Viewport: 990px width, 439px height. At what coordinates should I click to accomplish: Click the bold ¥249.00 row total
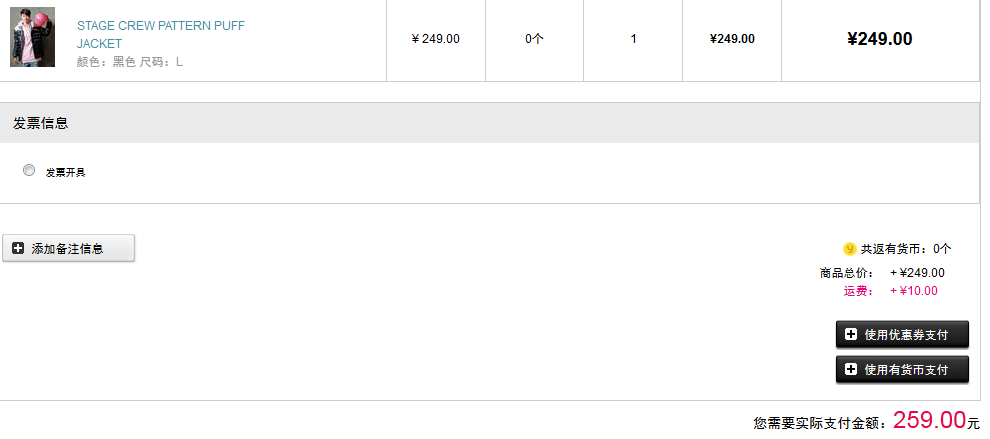(x=880, y=39)
